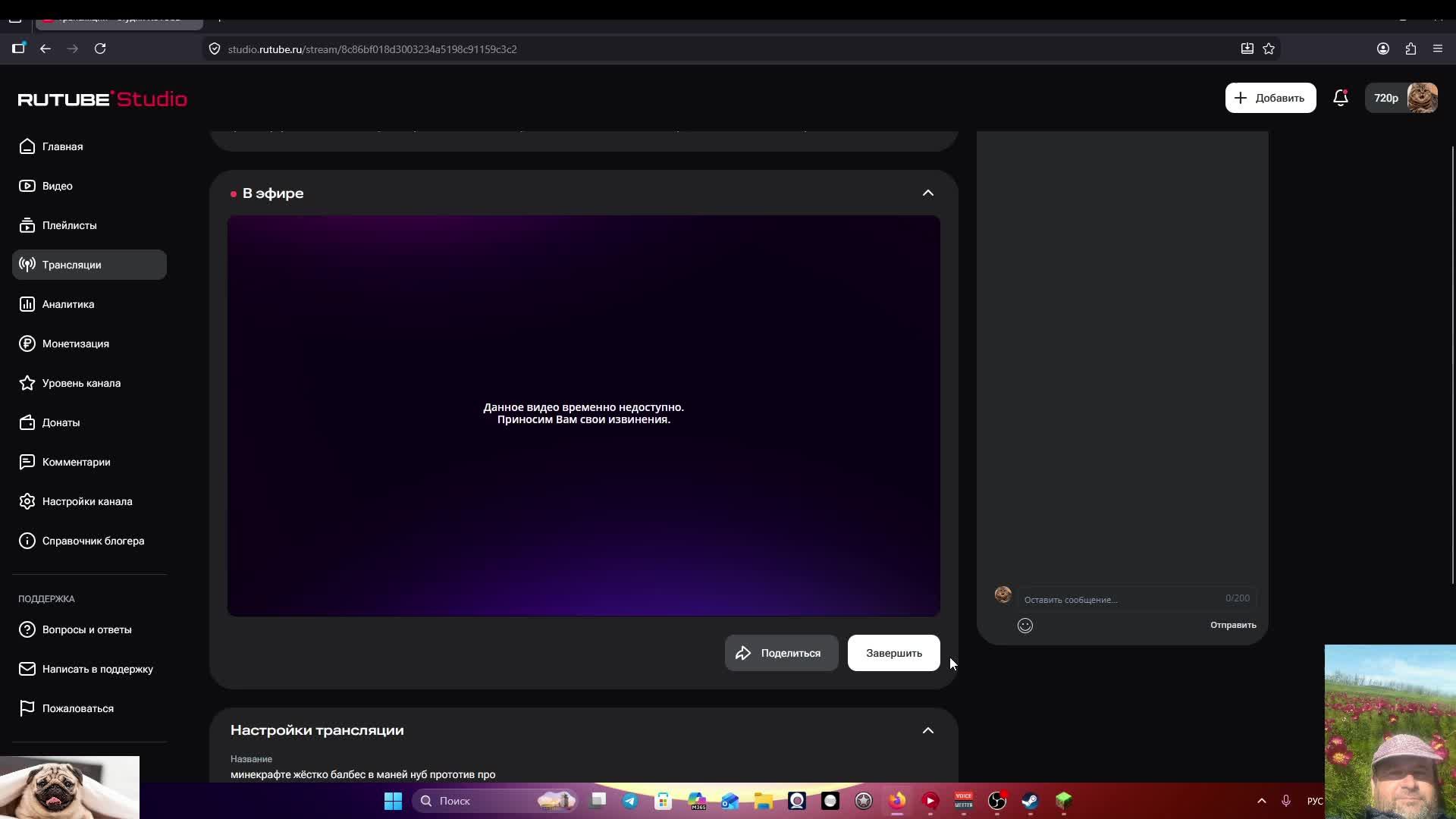
Task: Click the Добавить button
Action: coord(1270,98)
